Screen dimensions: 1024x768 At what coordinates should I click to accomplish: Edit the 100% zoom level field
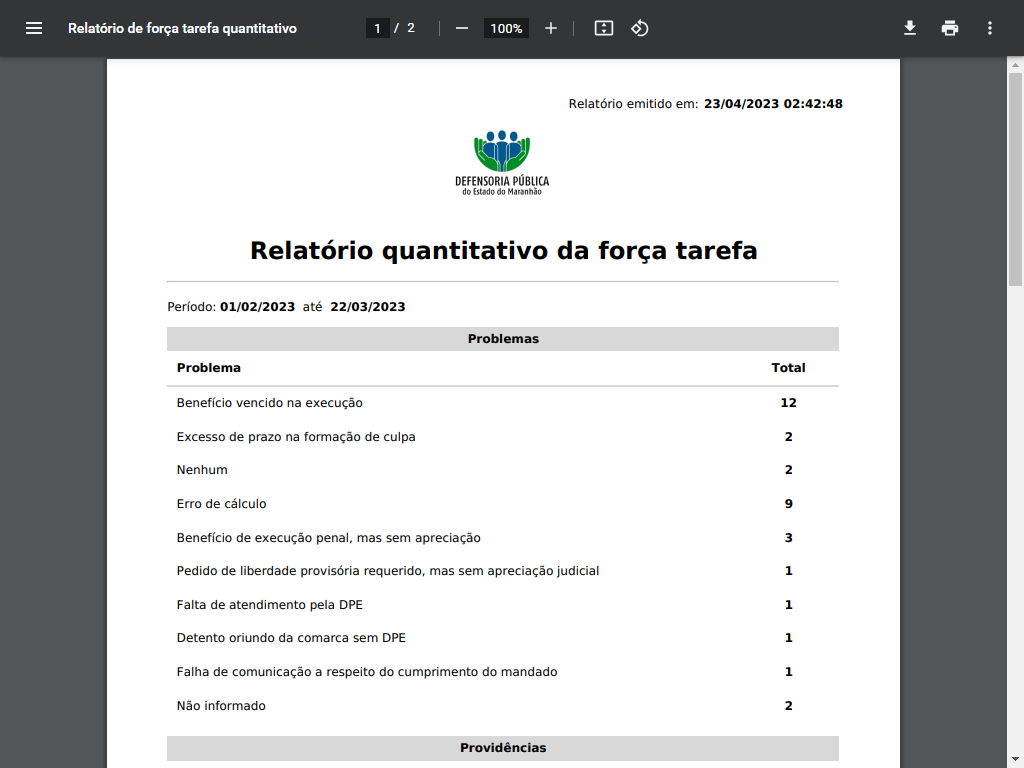click(506, 28)
